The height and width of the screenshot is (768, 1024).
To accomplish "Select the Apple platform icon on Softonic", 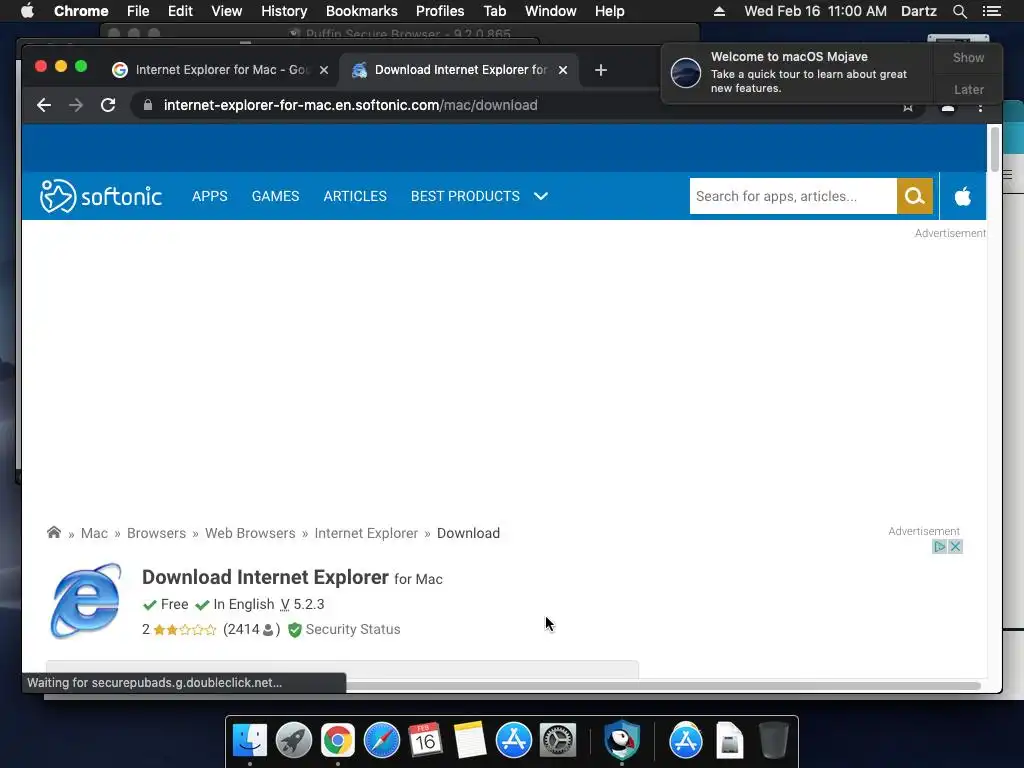I will 963,196.
